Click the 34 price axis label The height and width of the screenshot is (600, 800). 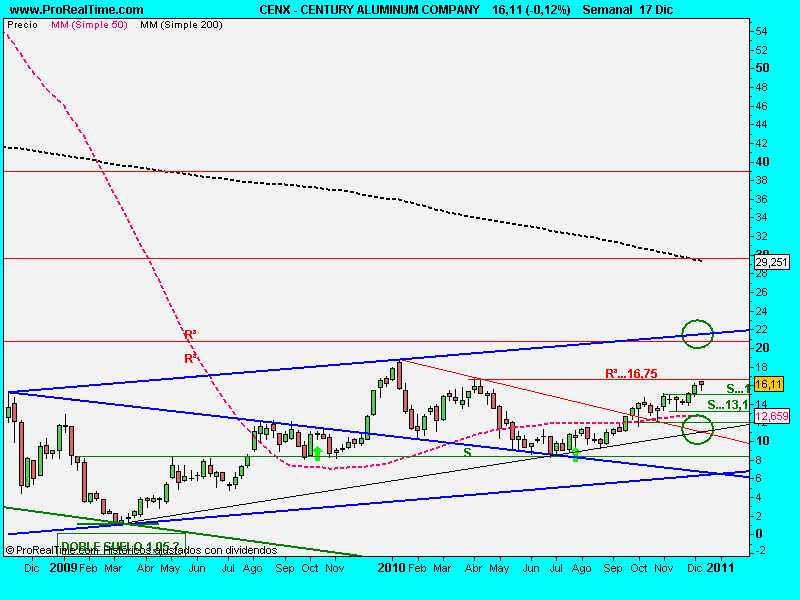coord(762,218)
